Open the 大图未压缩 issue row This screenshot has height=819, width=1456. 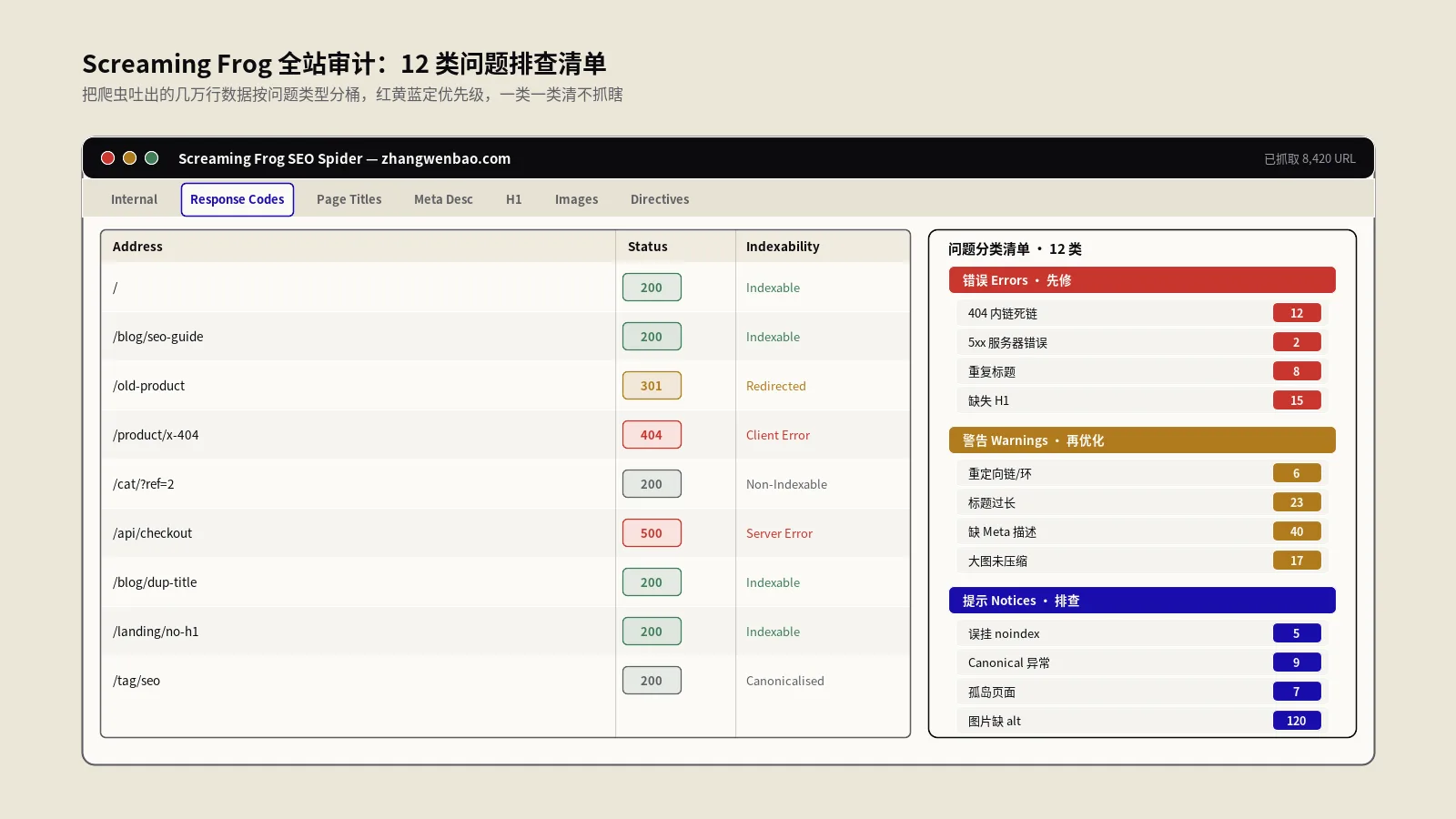(1142, 561)
